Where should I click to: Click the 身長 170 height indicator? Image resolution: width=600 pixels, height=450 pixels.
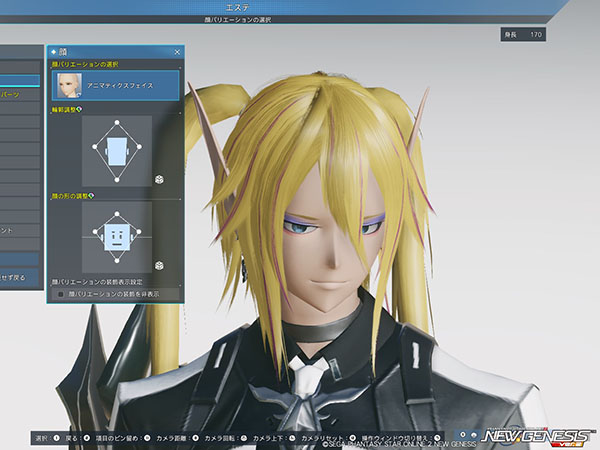[523, 35]
